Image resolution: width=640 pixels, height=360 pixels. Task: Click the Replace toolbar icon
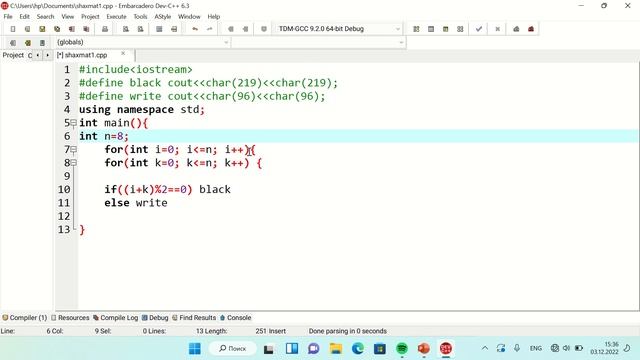tap(140, 29)
